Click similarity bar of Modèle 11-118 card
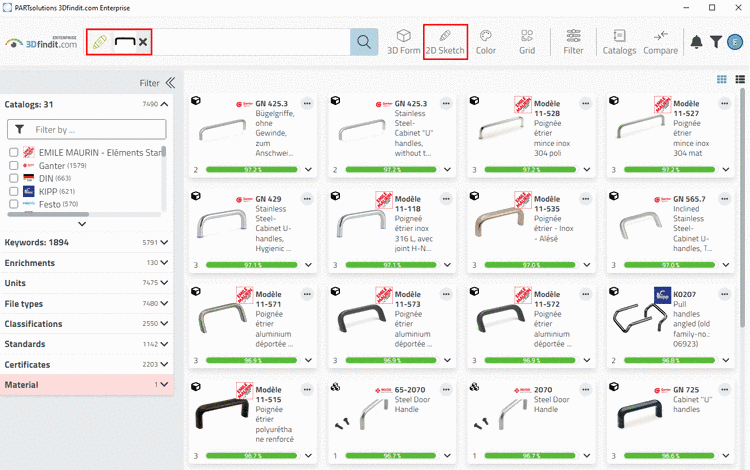This screenshot has width=750, height=470. [x=391, y=265]
